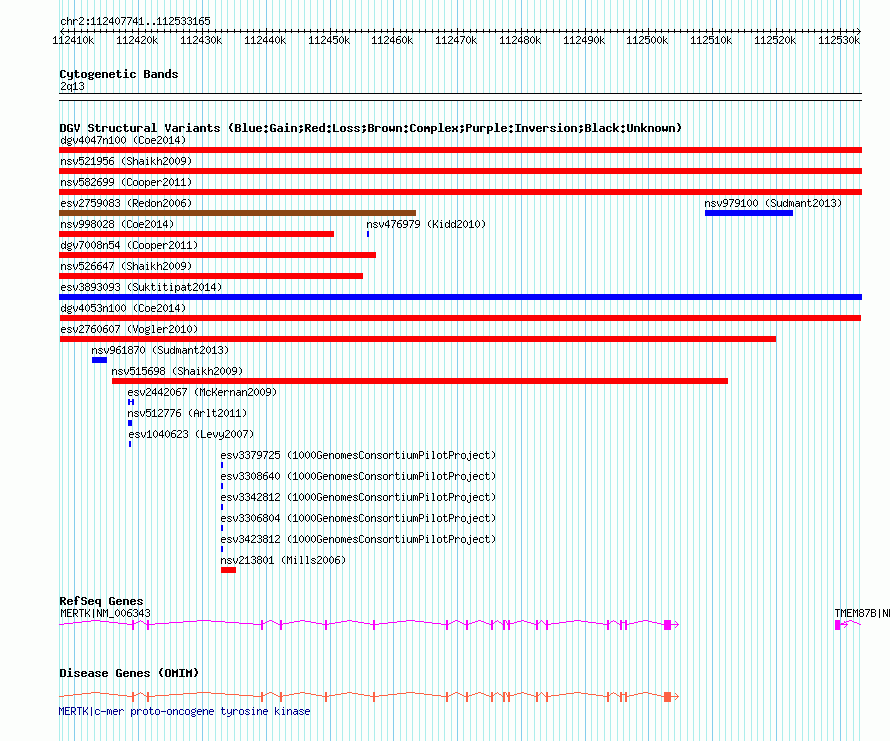Click the dgv7008n54 red loss bar
890x741 pixels.
(x=217, y=255)
